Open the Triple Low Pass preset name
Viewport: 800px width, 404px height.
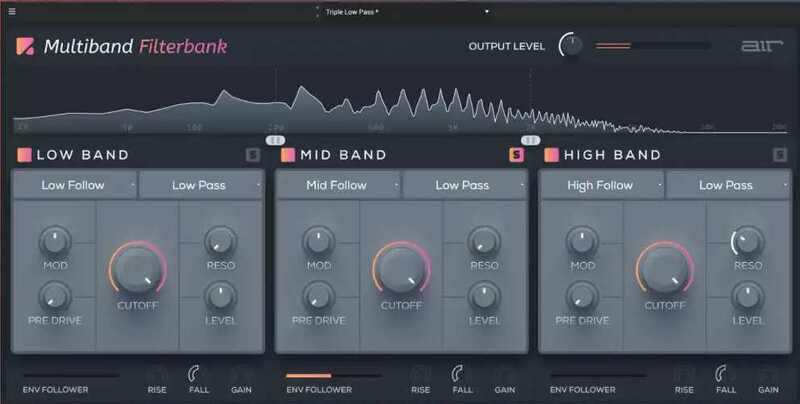[352, 12]
